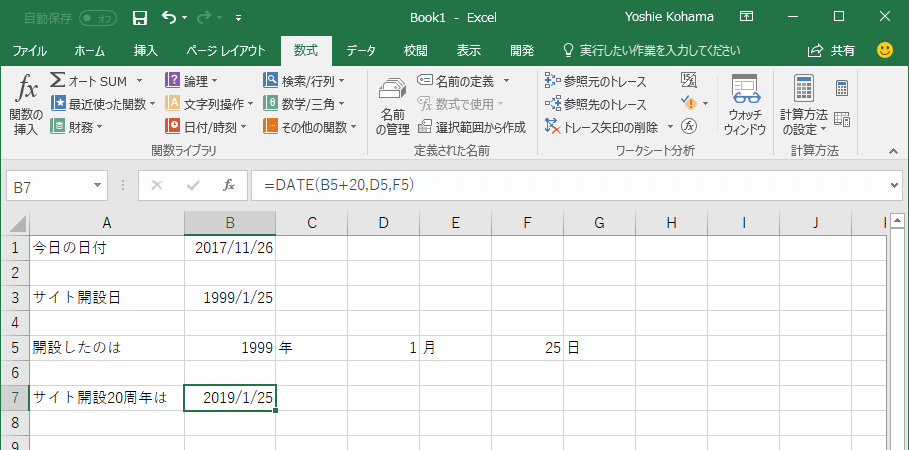This screenshot has height=450, width=909.
Task: Click the fx button beside the formula bar
Action: tap(229, 185)
